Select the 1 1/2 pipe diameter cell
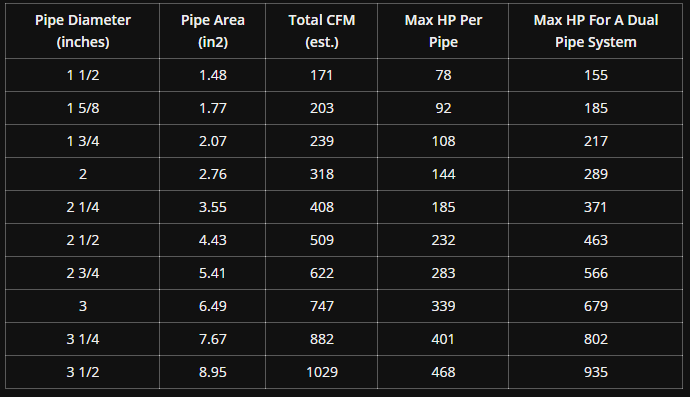690x397 pixels. [83, 75]
